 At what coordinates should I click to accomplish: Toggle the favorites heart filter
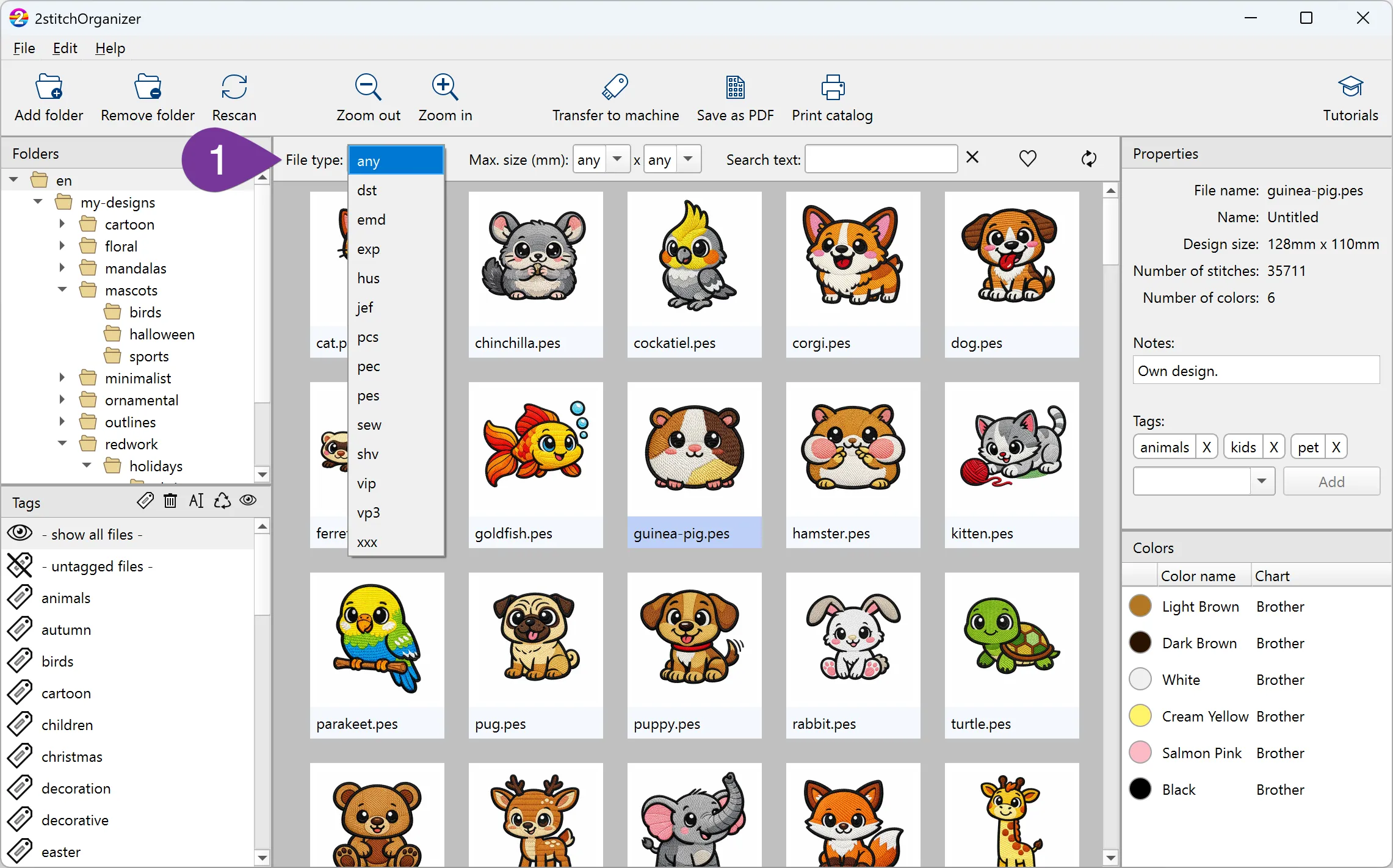[x=1028, y=159]
